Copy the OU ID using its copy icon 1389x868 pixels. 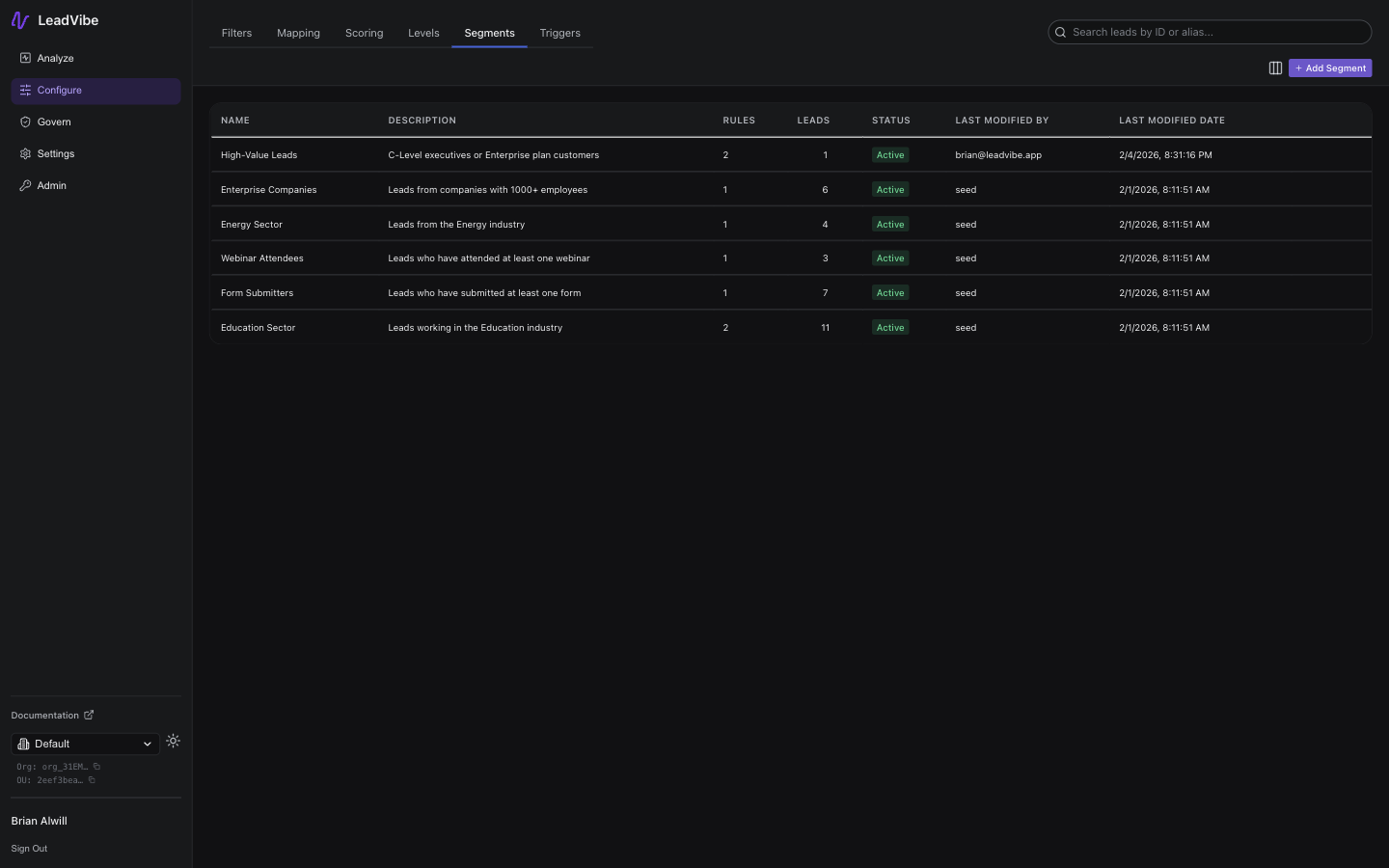point(92,780)
